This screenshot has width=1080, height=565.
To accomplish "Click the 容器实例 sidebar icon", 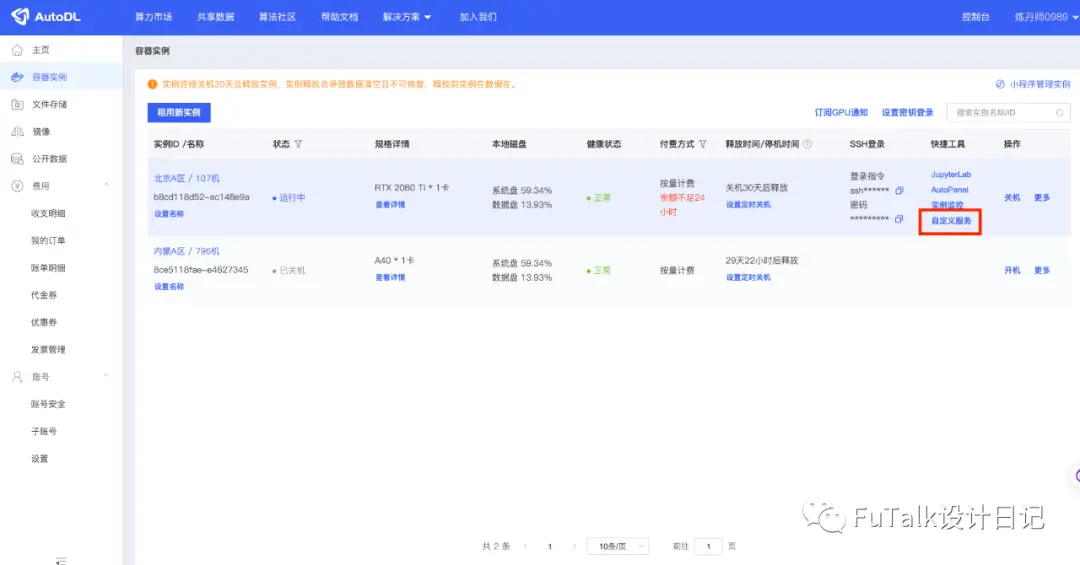I will click(x=17, y=77).
